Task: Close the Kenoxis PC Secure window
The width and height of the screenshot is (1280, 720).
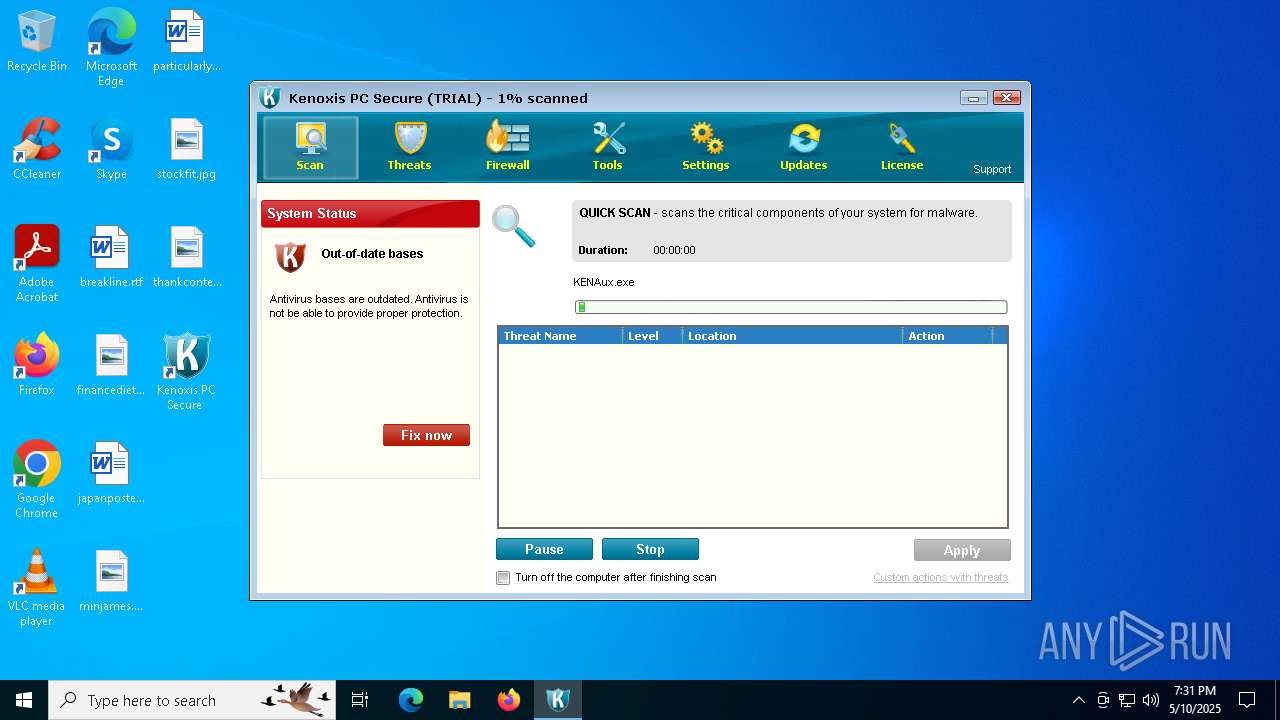Action: (x=1007, y=98)
